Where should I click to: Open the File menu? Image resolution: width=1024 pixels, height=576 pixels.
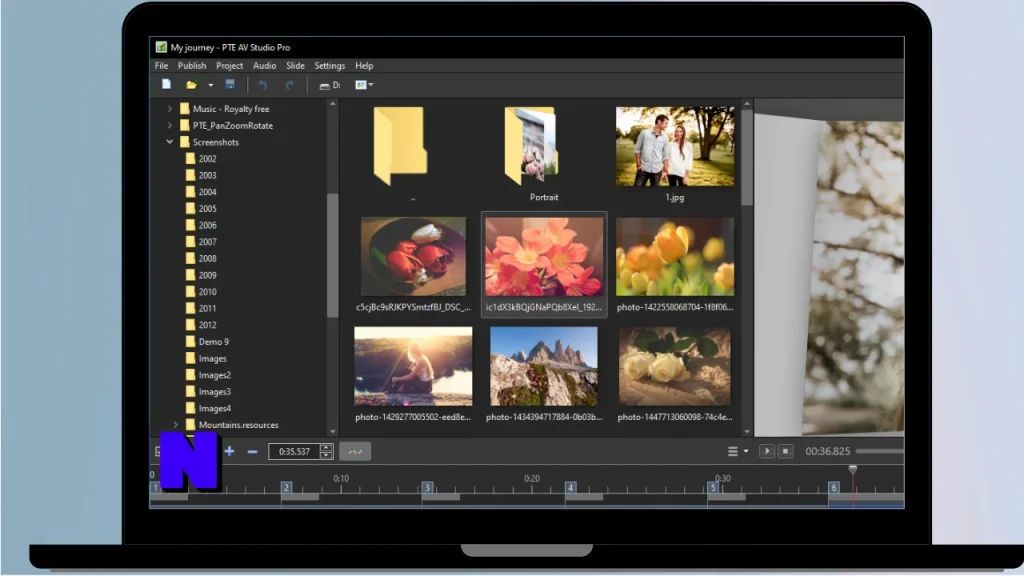coord(161,65)
